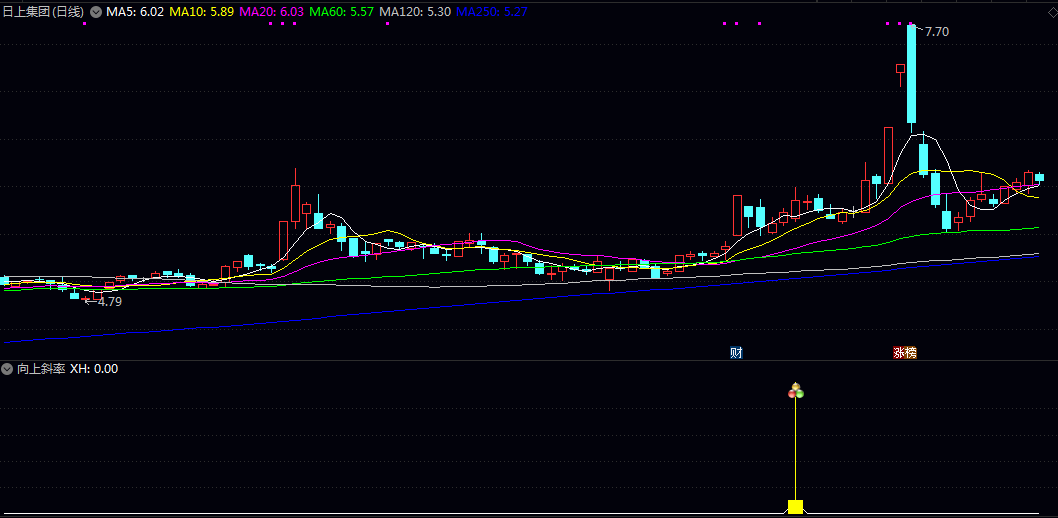Click the 向上斜率 indicator name

click(40, 369)
